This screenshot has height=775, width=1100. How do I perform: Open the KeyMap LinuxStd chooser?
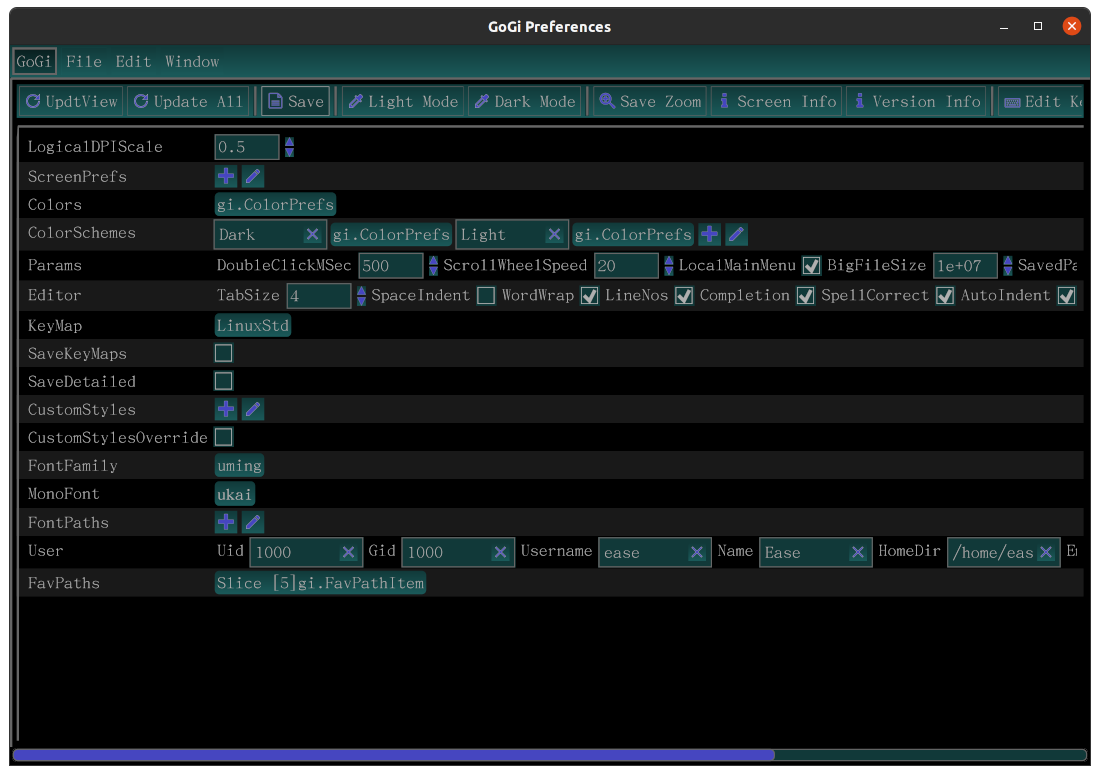[253, 326]
